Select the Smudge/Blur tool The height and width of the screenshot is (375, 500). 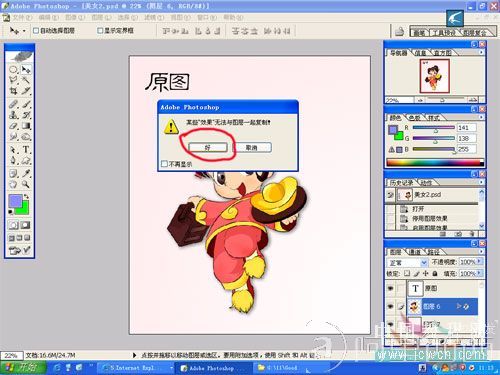[13, 137]
